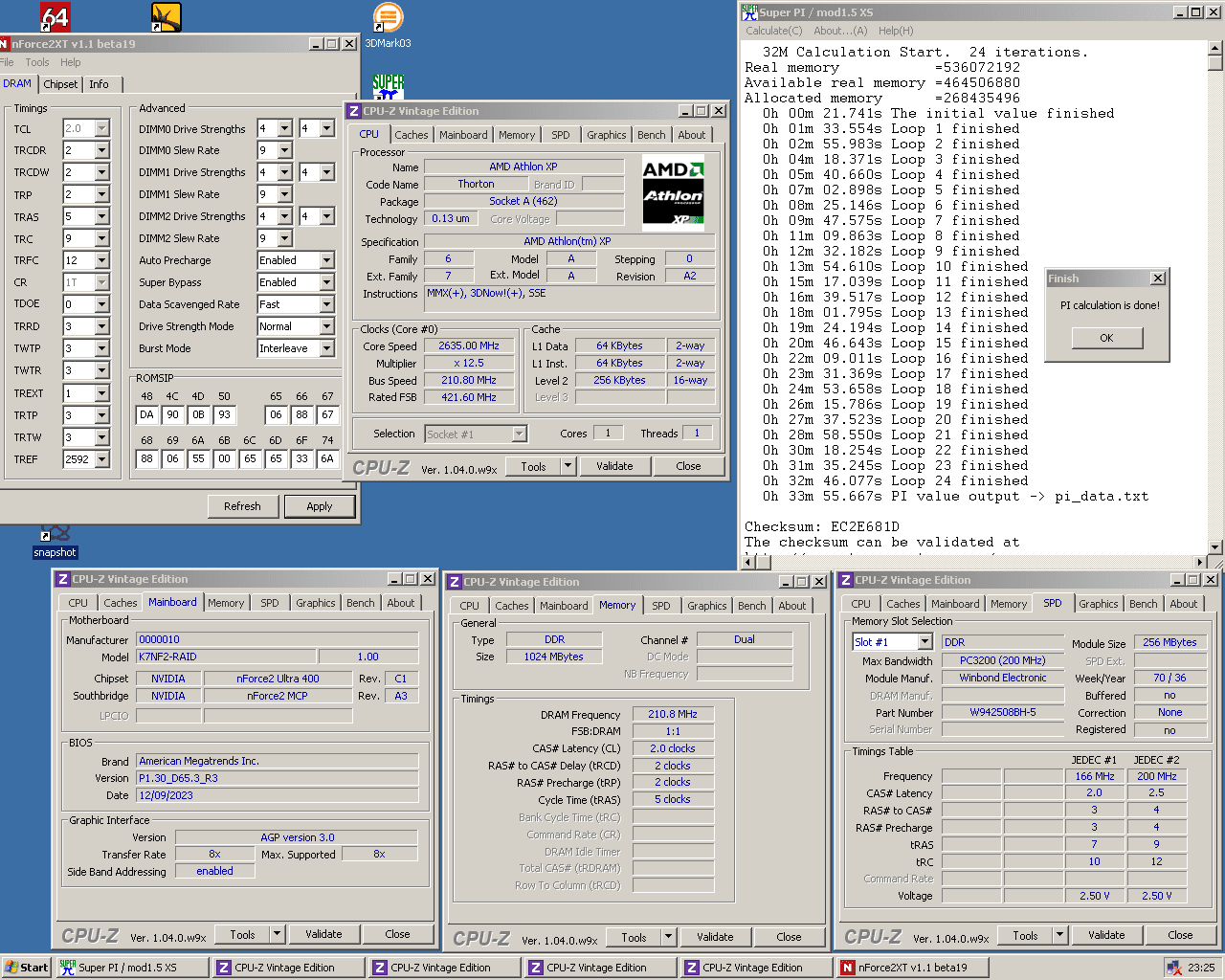Viewport: 1225px width, 980px height.
Task: Click the taskbar clock showing 23:25
Action: 1201,968
